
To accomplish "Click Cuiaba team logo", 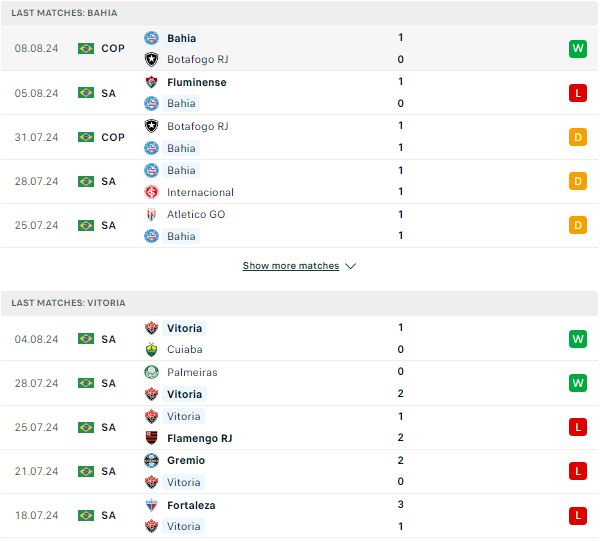I will click(152, 349).
